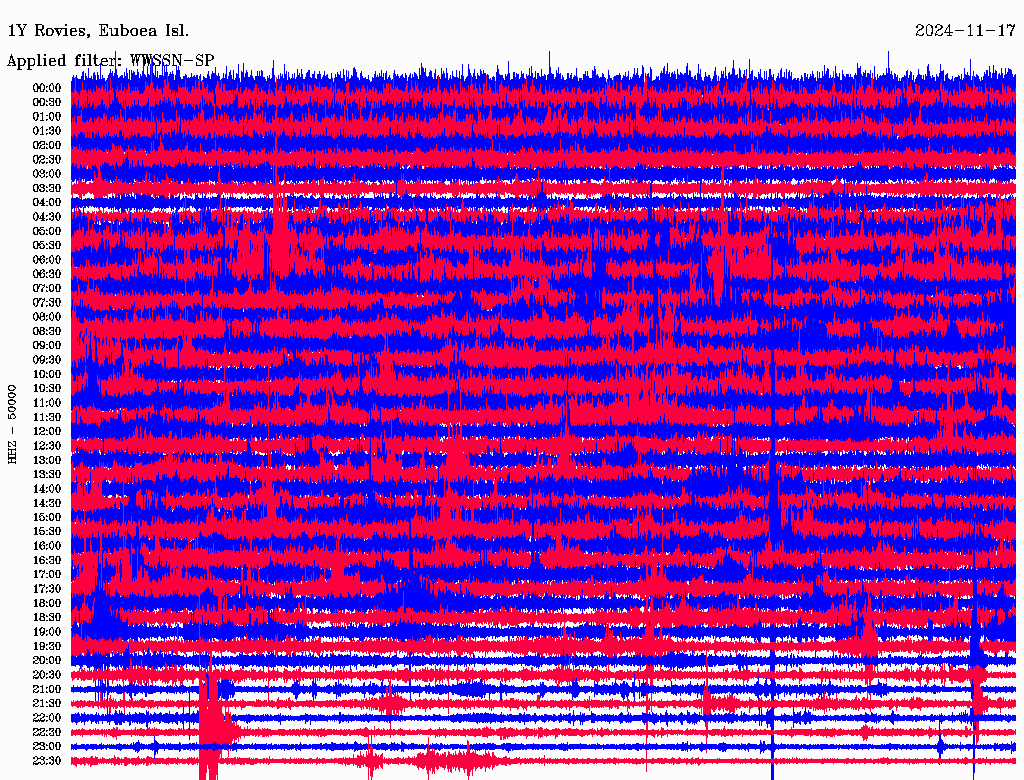Click the vertical HHZ - 50000 axis label
Screen dimensions: 1024x780
coord(13,423)
